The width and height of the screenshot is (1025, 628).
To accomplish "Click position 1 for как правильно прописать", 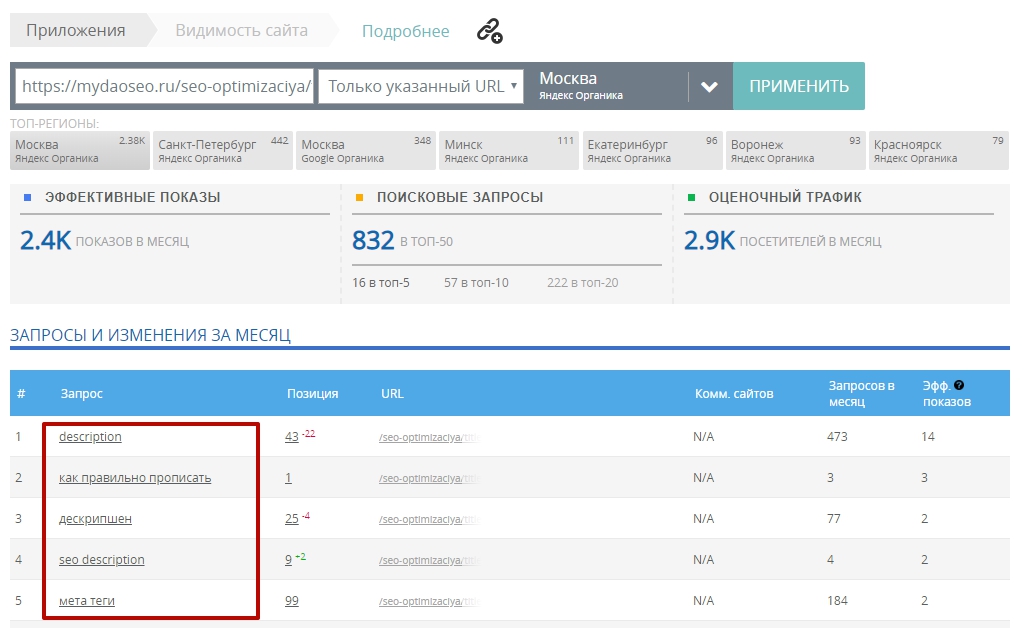I will [x=288, y=478].
